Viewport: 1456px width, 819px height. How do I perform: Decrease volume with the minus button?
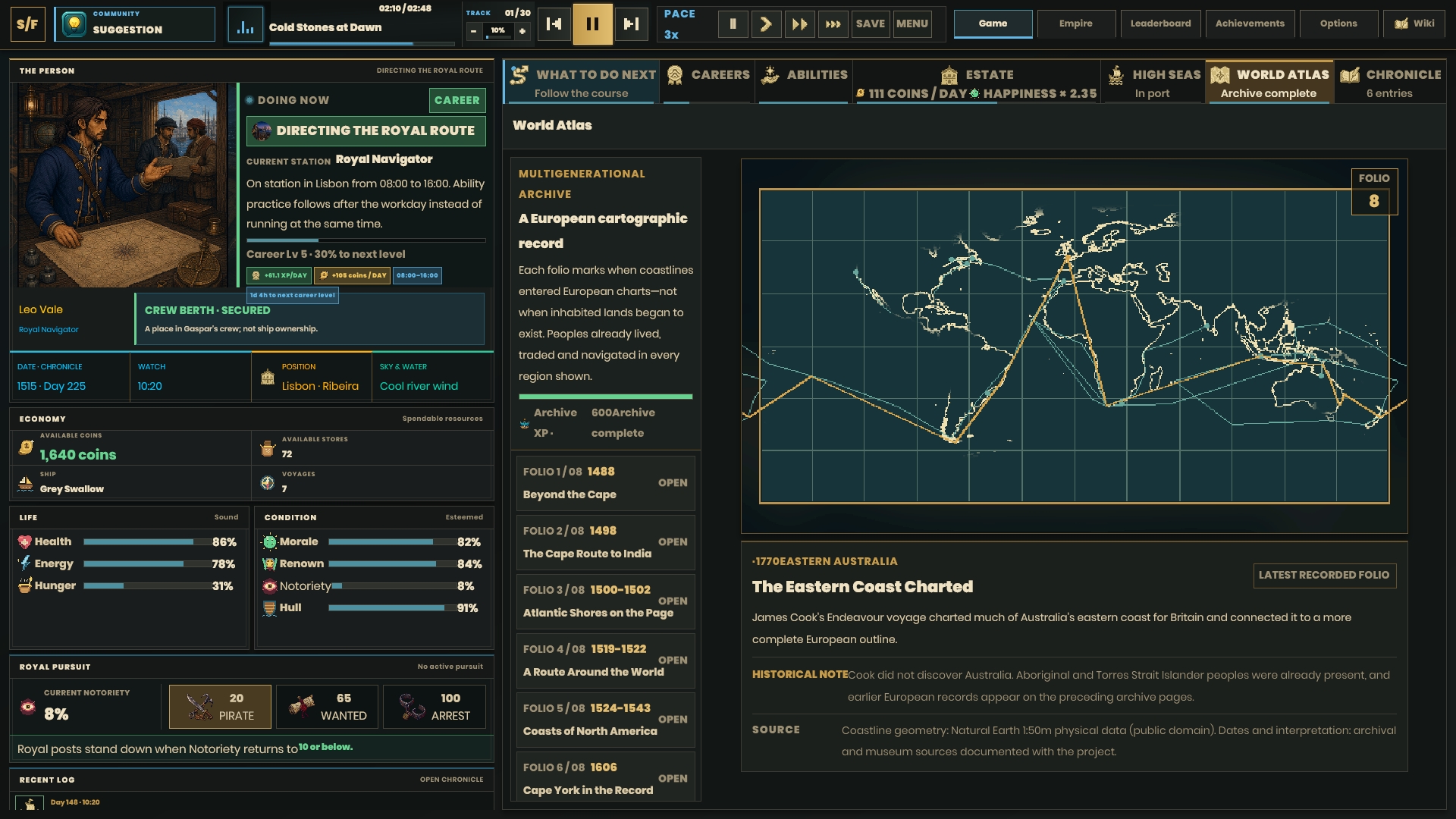(473, 31)
